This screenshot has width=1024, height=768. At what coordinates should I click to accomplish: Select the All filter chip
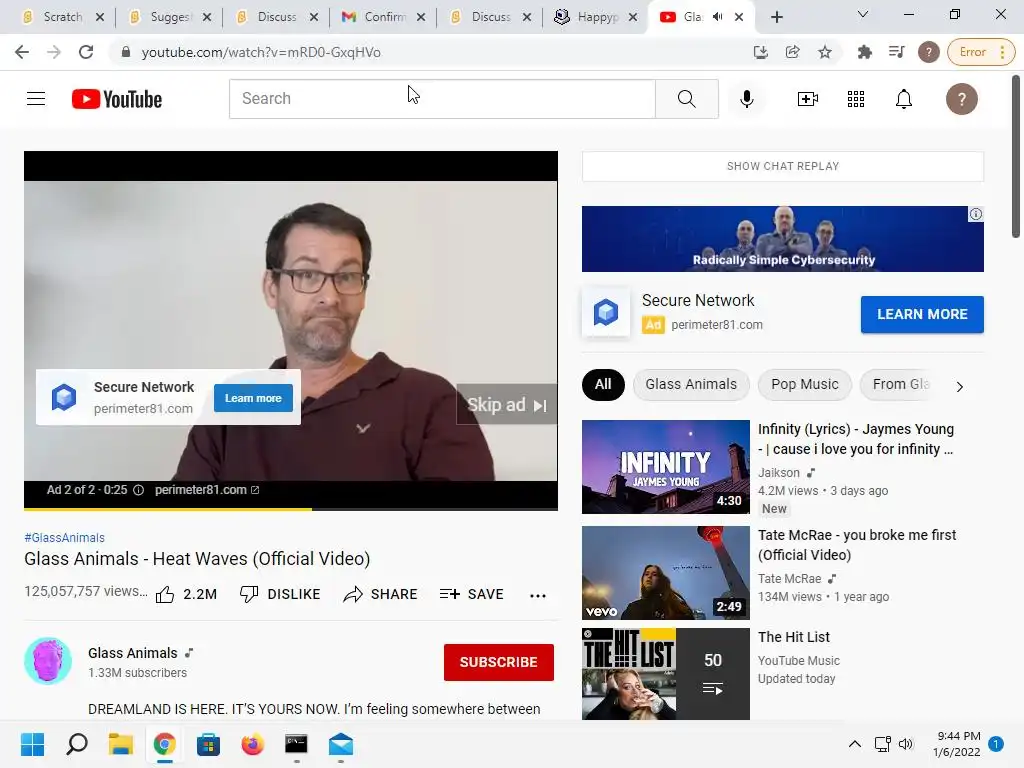pos(603,385)
